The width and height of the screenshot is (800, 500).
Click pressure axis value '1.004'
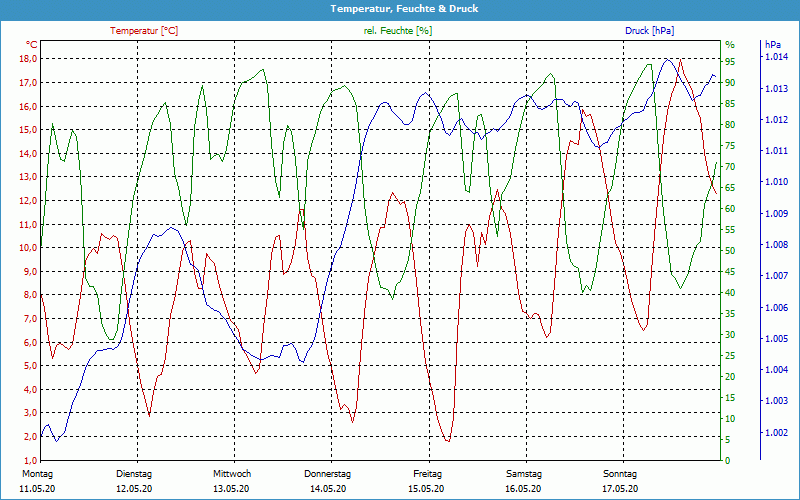pyautogui.click(x=776, y=370)
